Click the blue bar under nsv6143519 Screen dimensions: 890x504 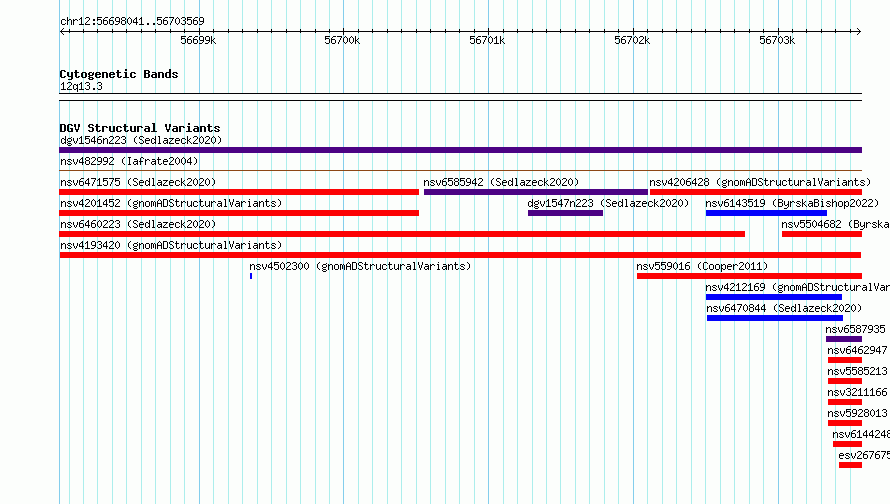tap(766, 213)
